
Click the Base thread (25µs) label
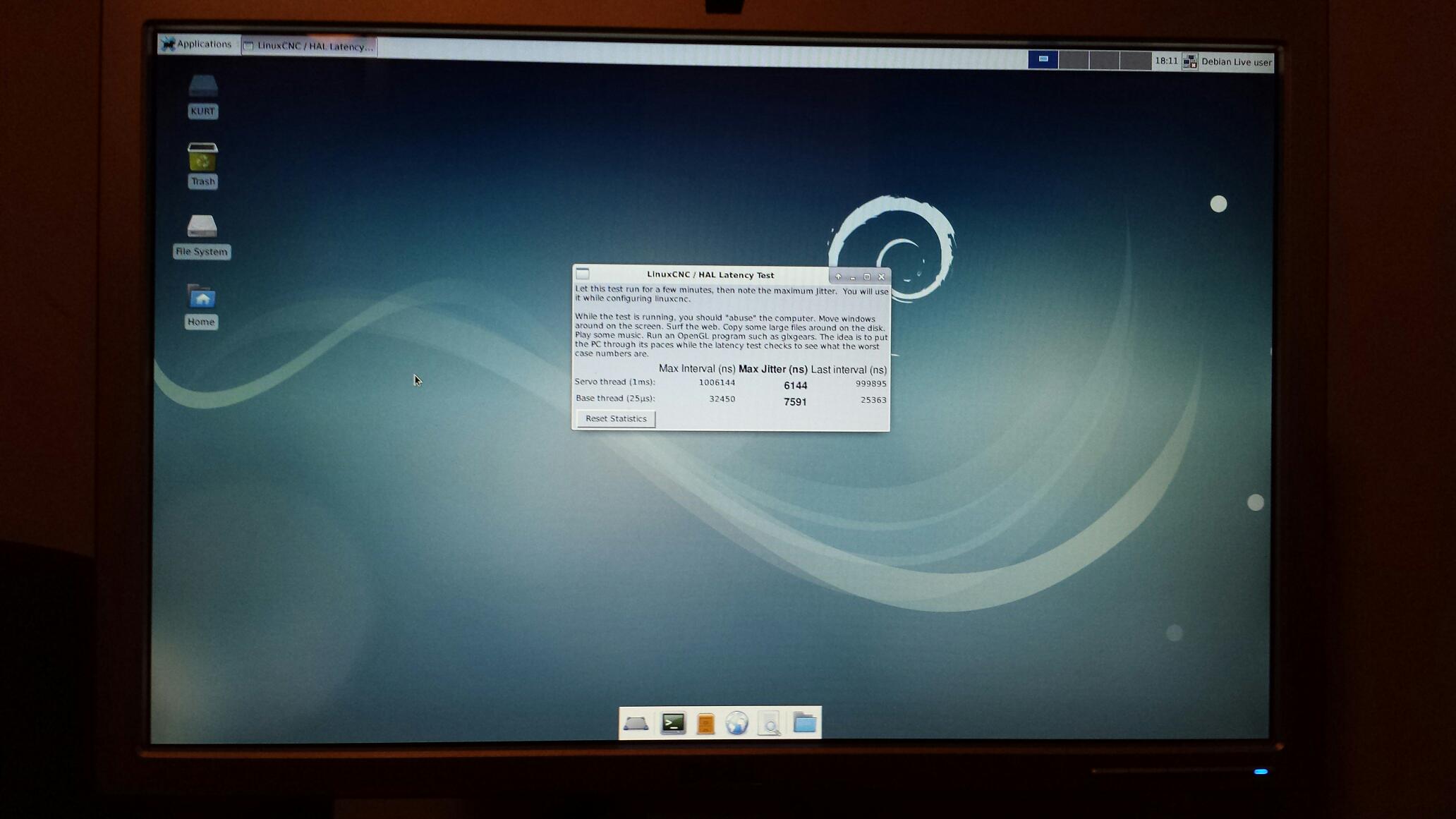coord(615,399)
